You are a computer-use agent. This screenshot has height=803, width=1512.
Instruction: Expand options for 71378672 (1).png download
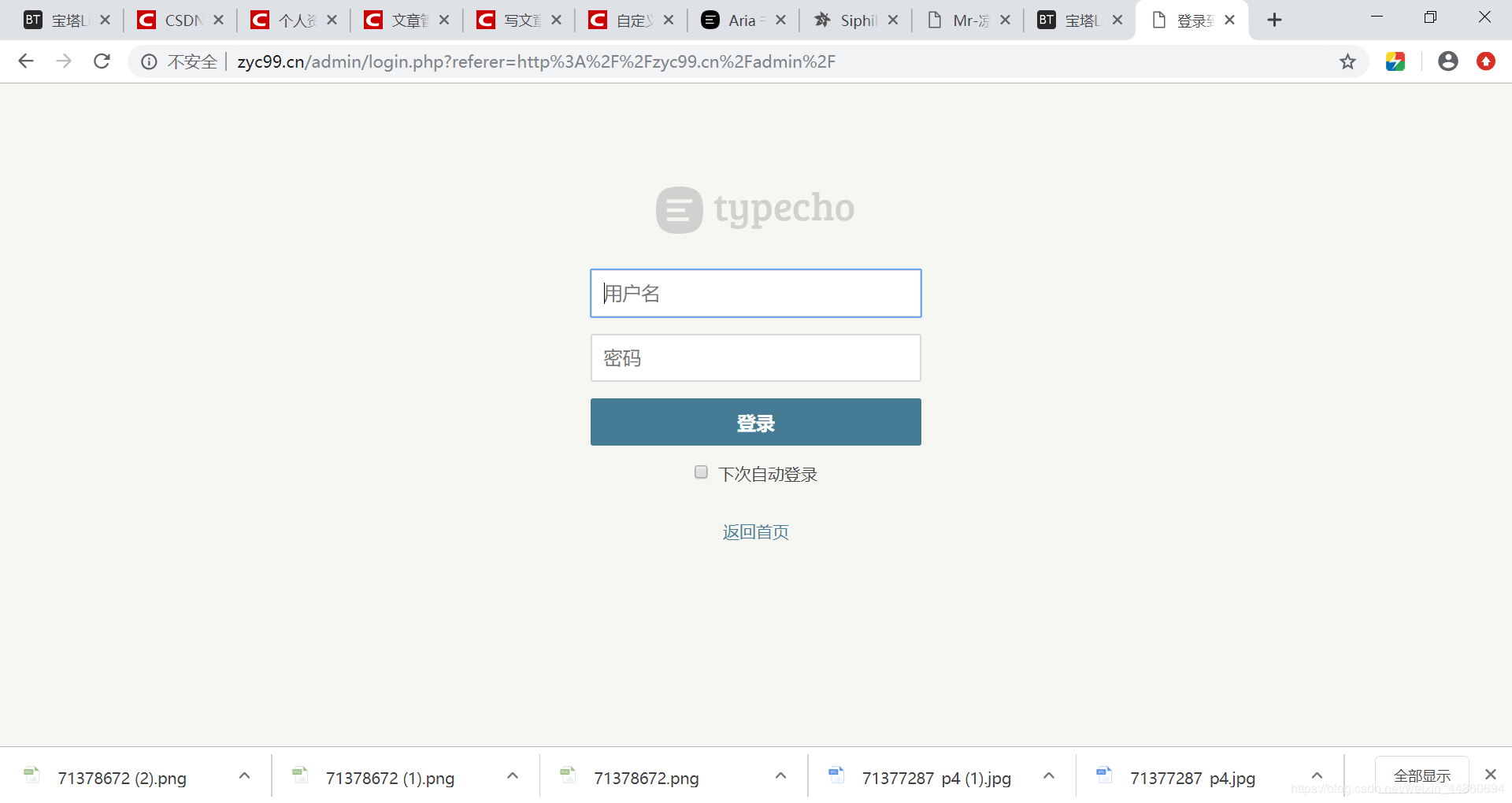[x=513, y=776]
